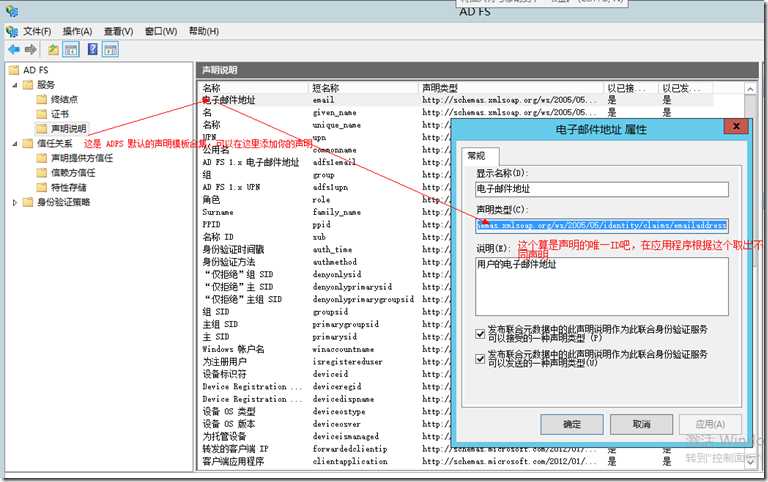Open the 查看(V) menu
The image size is (768, 482).
point(119,31)
